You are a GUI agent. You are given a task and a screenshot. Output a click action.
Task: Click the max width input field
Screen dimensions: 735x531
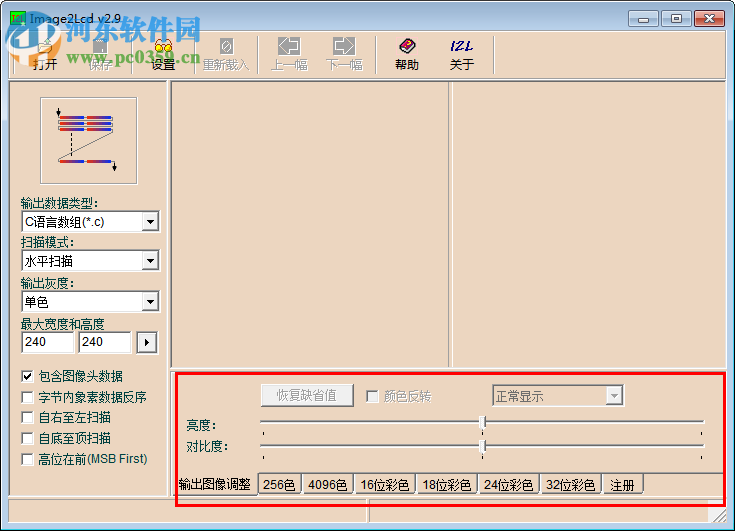[48, 342]
